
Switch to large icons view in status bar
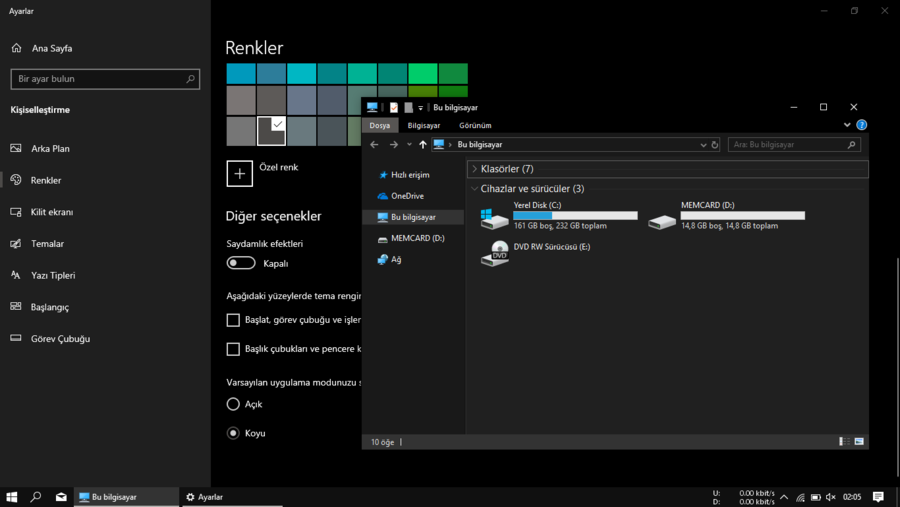click(x=859, y=441)
